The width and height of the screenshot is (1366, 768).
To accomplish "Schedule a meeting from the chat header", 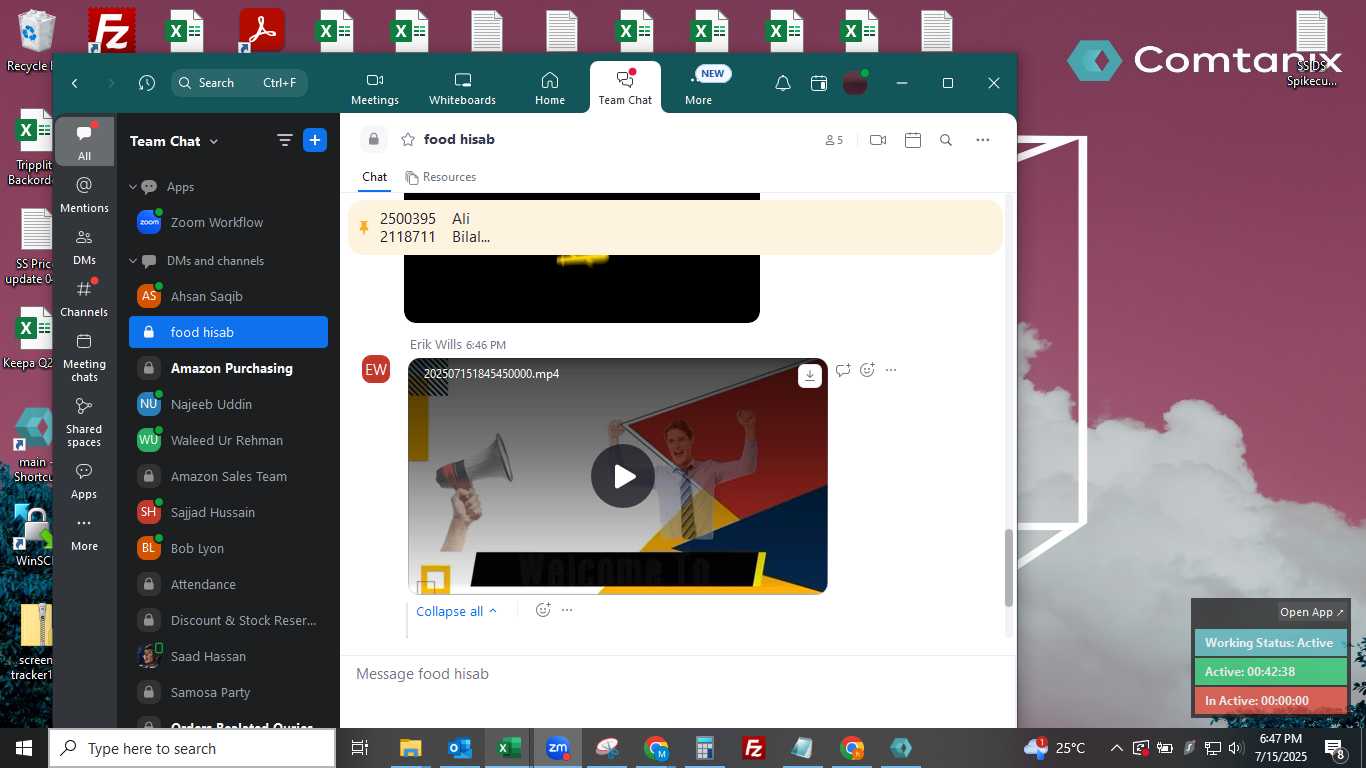I will pyautogui.click(x=913, y=140).
